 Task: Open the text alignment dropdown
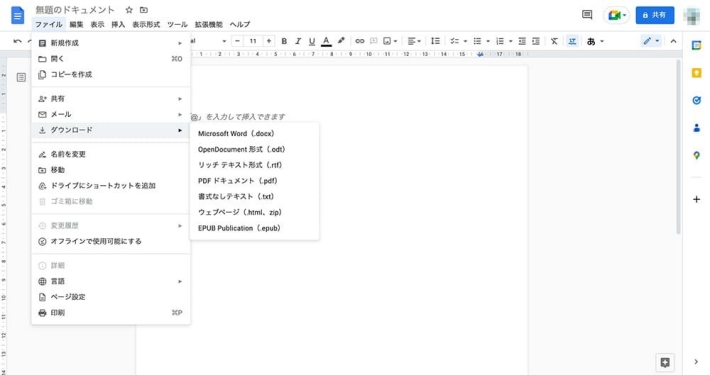coord(414,41)
